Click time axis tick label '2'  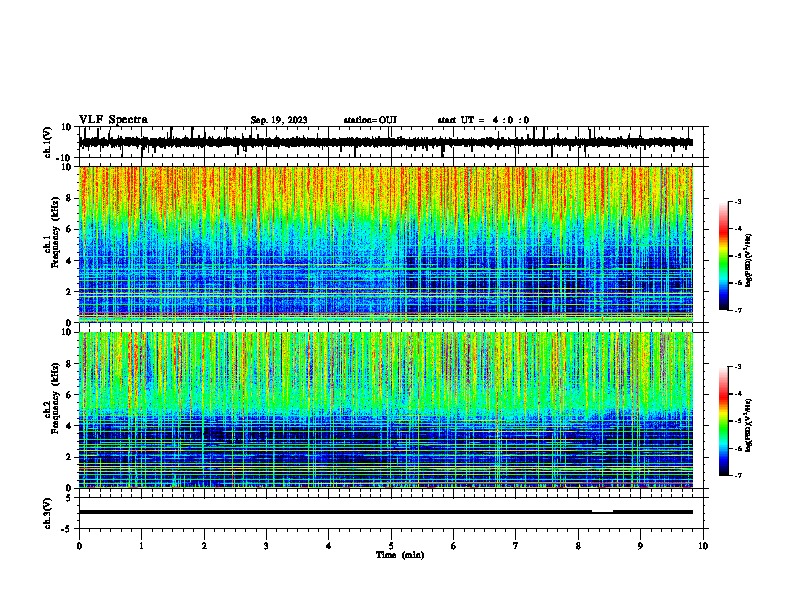click(x=204, y=546)
